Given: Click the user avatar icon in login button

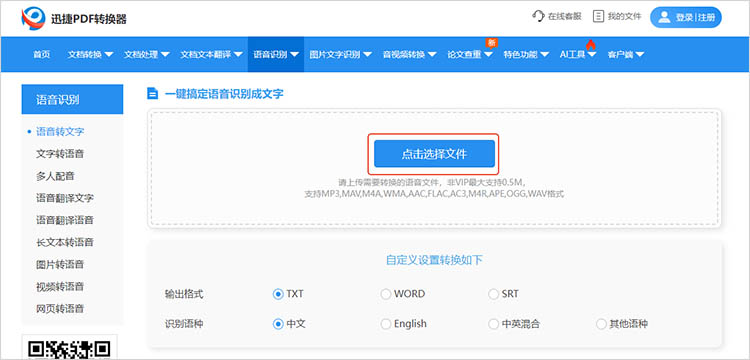Looking at the screenshot, I should pos(664,17).
